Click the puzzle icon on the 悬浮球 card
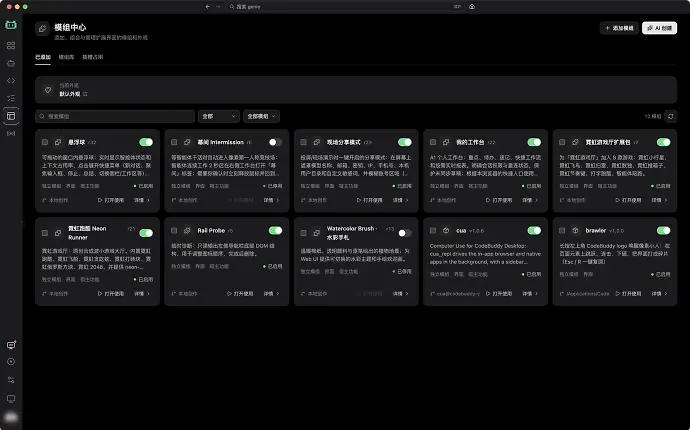Screen dimensions: 690x430 (58, 142)
